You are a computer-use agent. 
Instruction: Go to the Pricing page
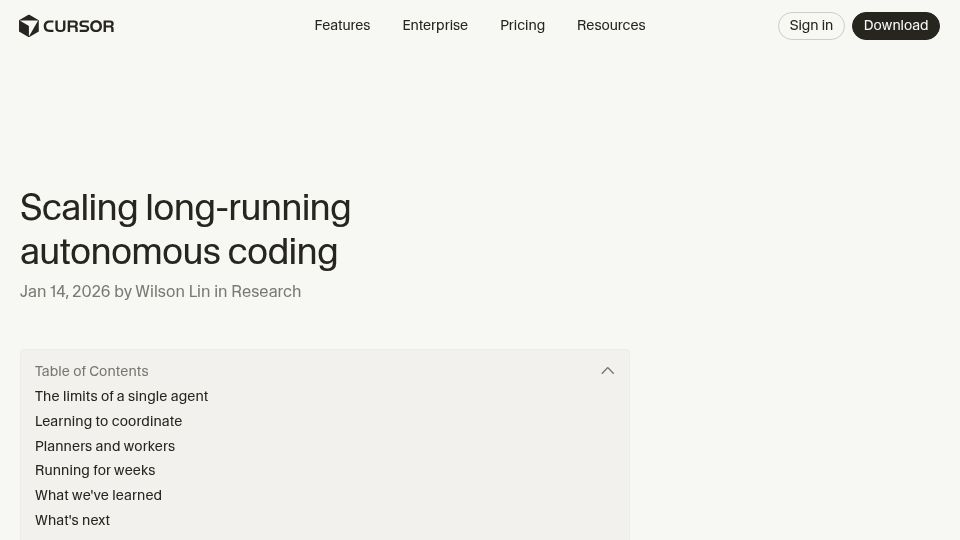click(x=522, y=25)
